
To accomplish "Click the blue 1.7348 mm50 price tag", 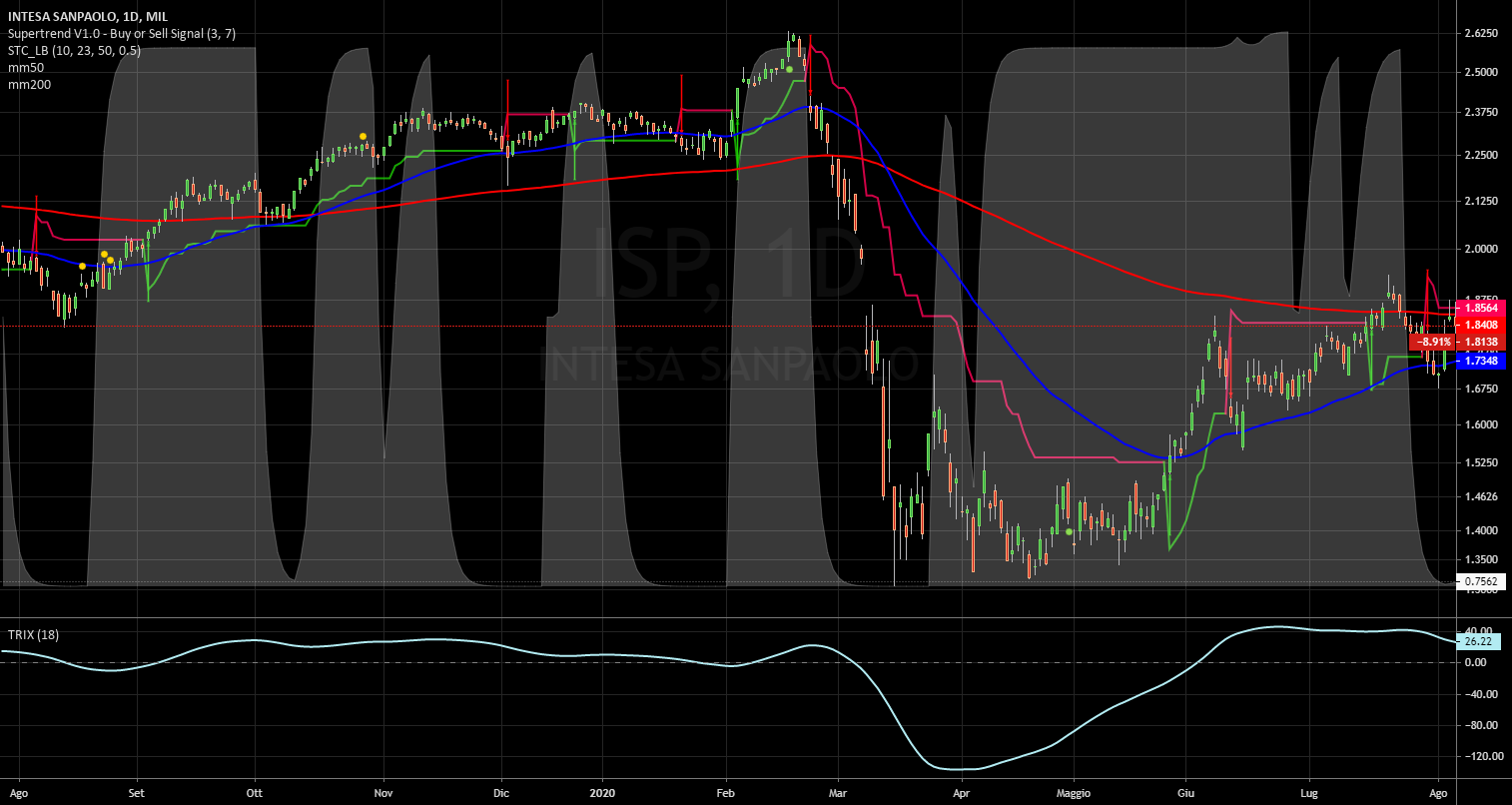I will [1480, 360].
